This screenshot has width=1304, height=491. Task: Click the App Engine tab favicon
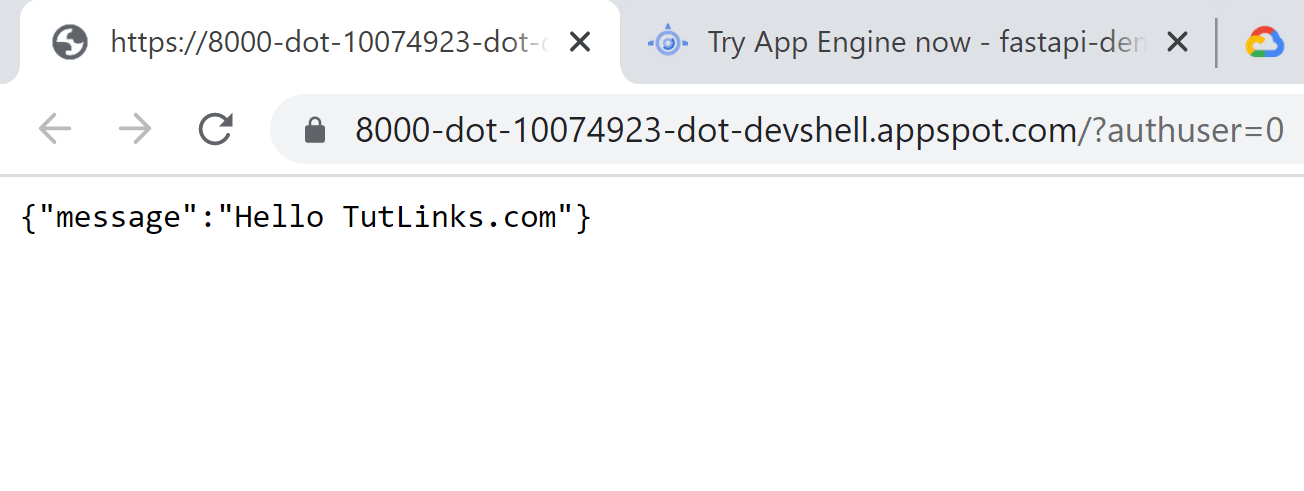pos(667,42)
